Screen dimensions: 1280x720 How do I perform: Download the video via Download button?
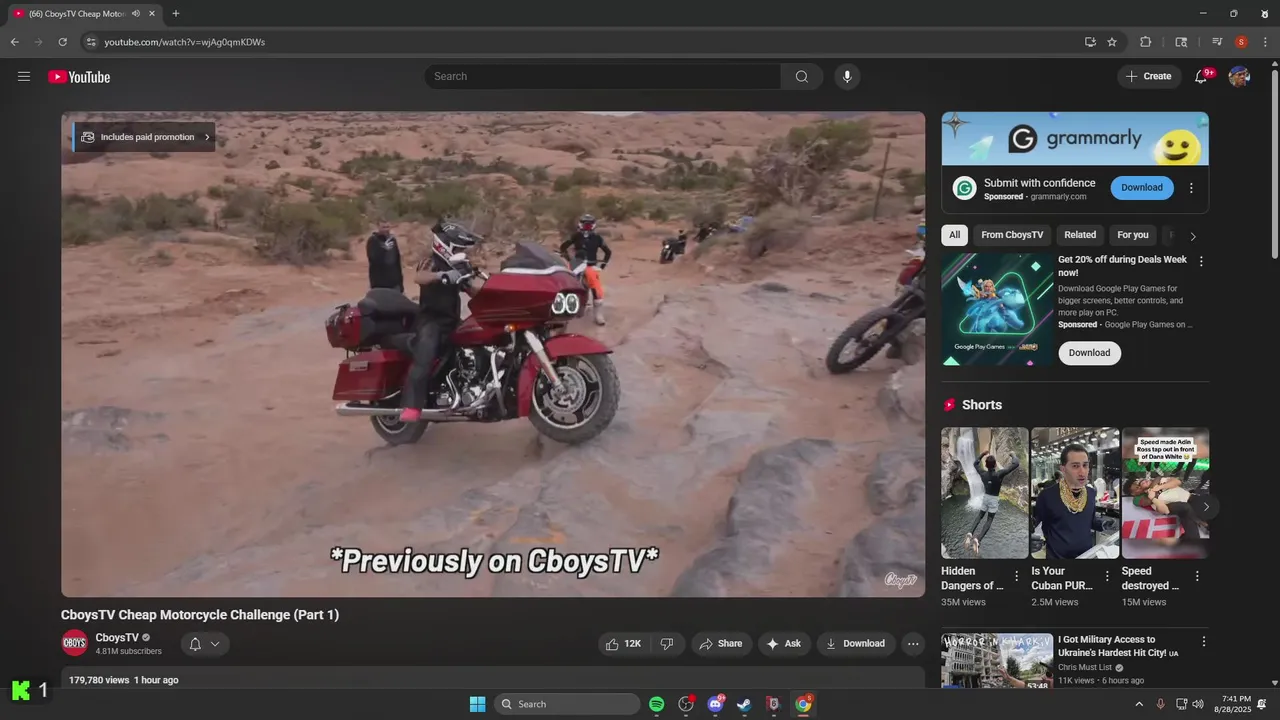coord(855,644)
